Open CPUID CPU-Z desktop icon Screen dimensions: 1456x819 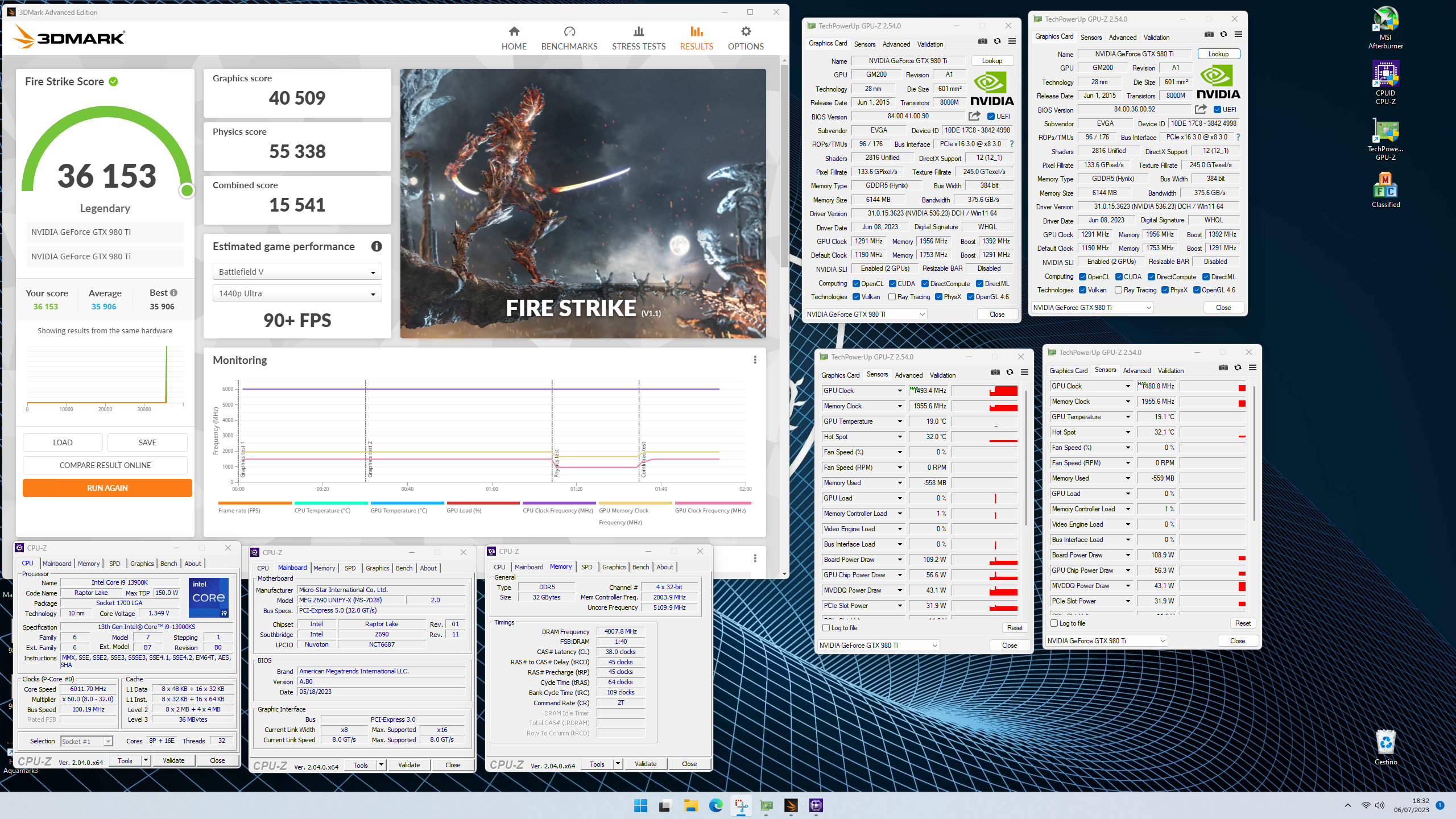[1385, 84]
